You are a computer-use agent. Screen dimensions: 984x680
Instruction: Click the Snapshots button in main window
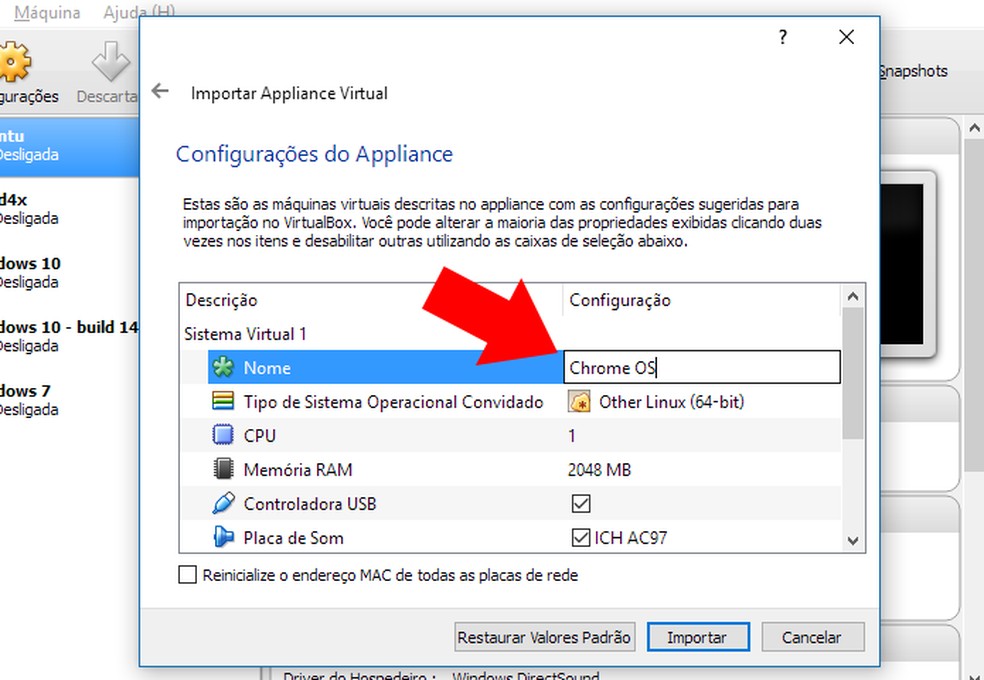pos(914,71)
